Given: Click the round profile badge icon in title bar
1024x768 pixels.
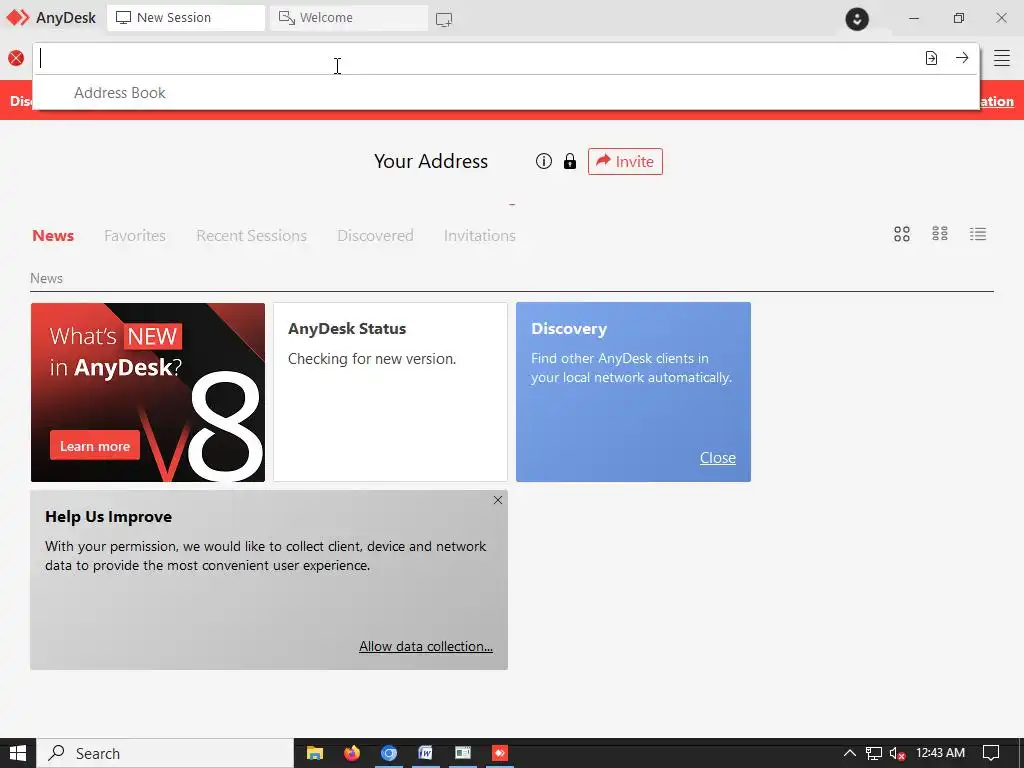Looking at the screenshot, I should tap(857, 18).
